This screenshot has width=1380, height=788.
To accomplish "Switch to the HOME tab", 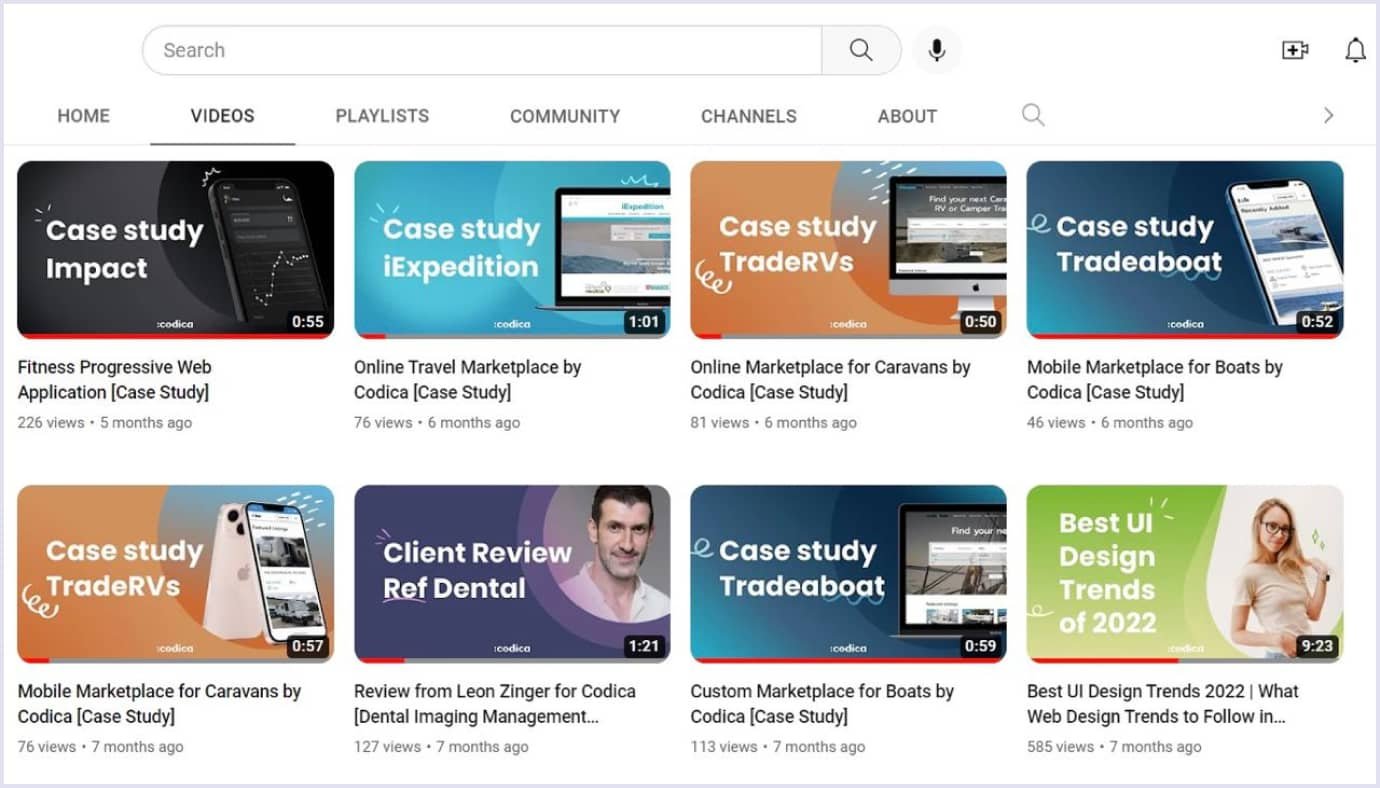I will click(x=83, y=116).
